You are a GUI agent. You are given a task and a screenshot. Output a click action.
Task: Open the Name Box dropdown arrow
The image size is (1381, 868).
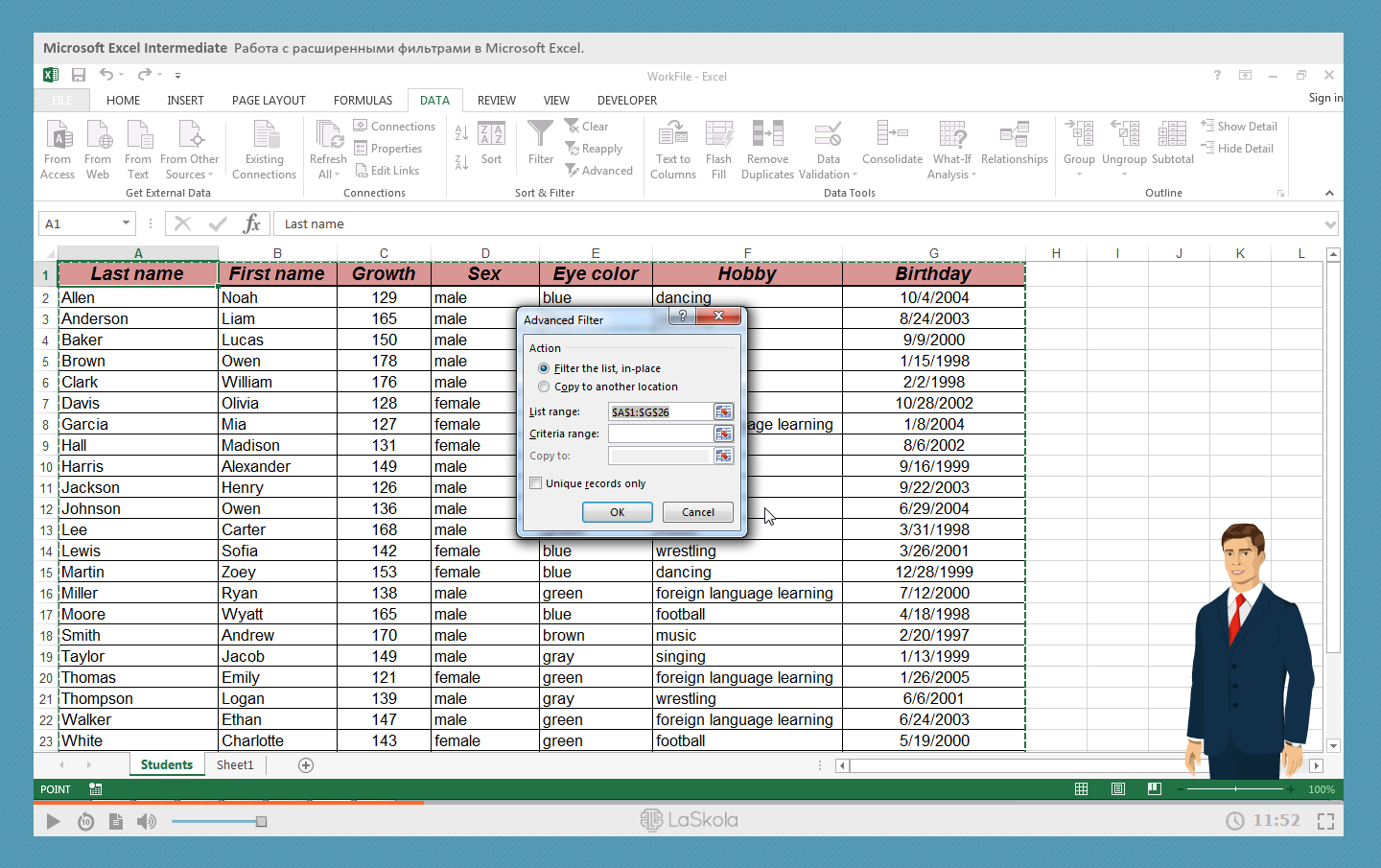(126, 223)
